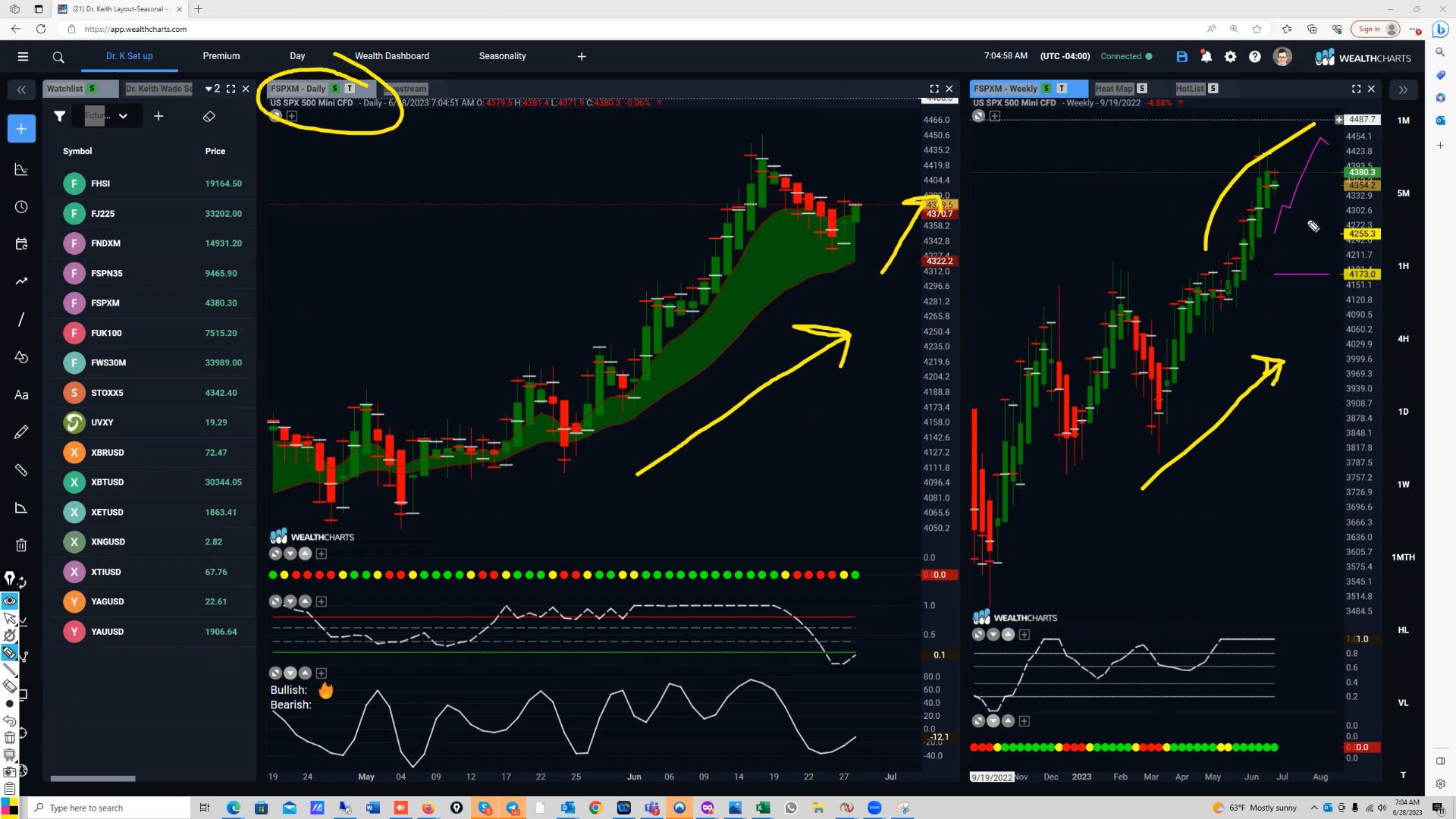Select the 1M timeframe button

pyautogui.click(x=1404, y=121)
